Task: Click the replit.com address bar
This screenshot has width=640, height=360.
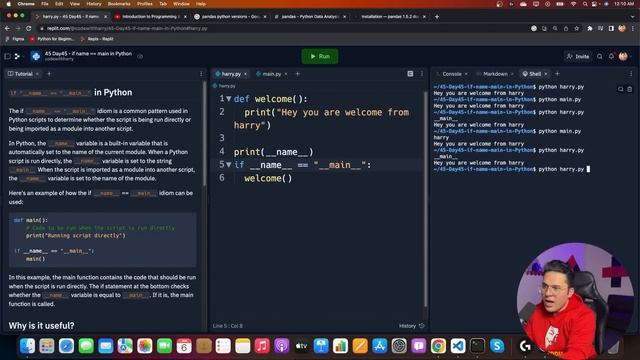Action: point(282,28)
